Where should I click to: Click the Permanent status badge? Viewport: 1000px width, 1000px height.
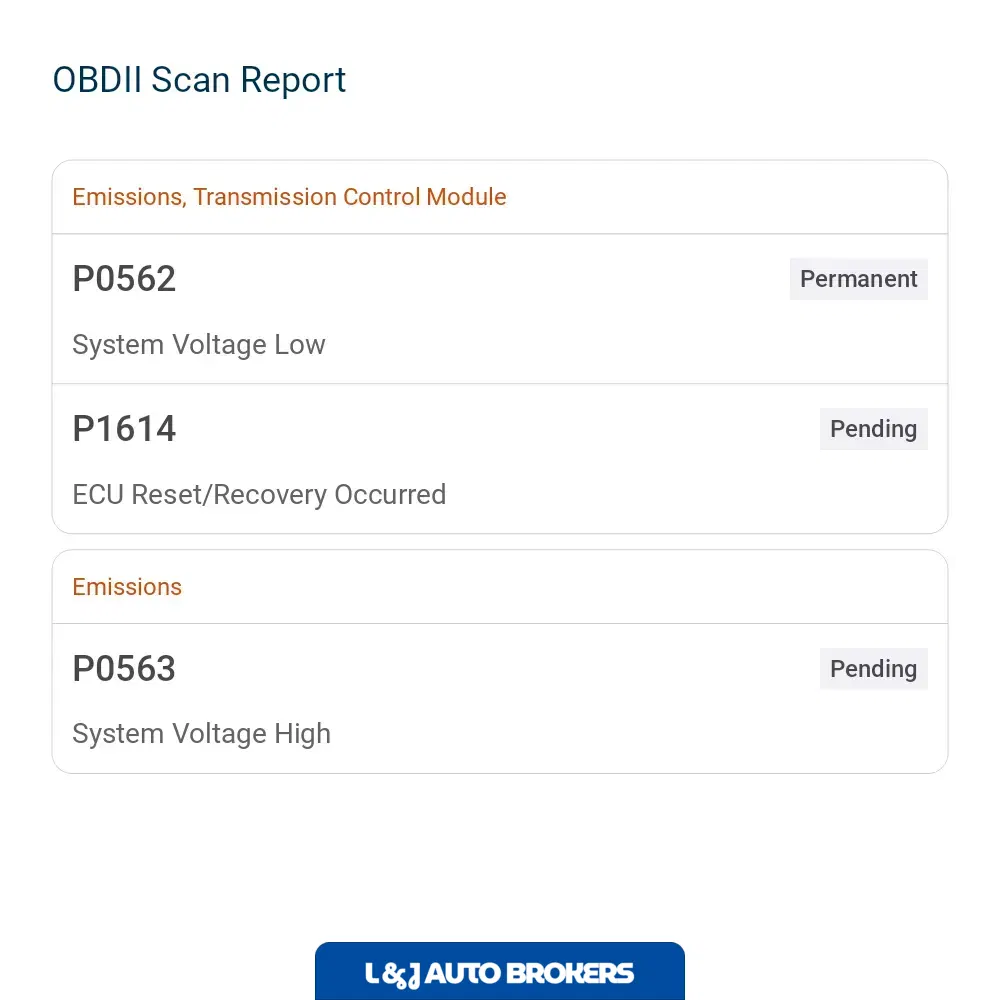(858, 279)
